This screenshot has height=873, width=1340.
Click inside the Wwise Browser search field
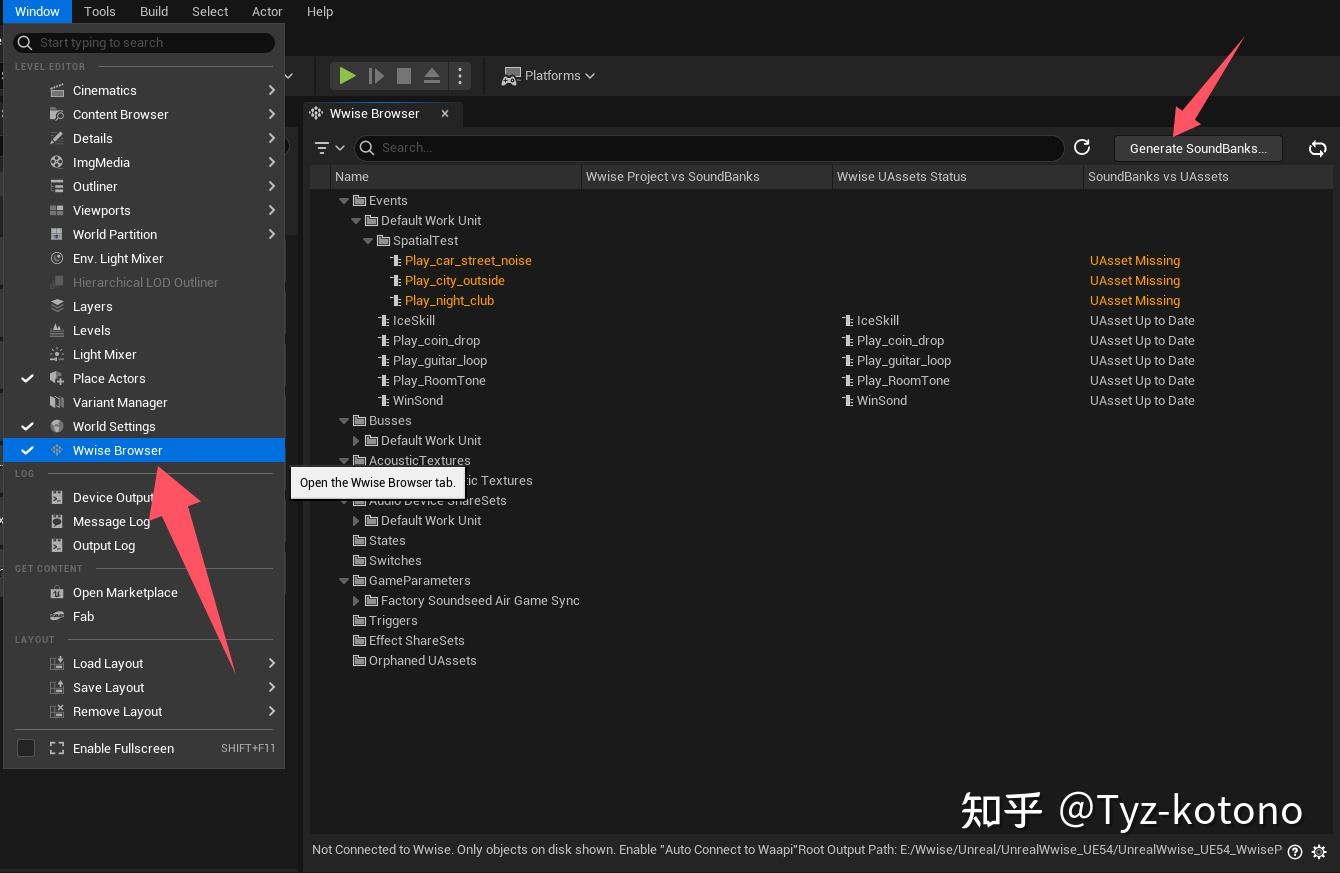point(700,147)
